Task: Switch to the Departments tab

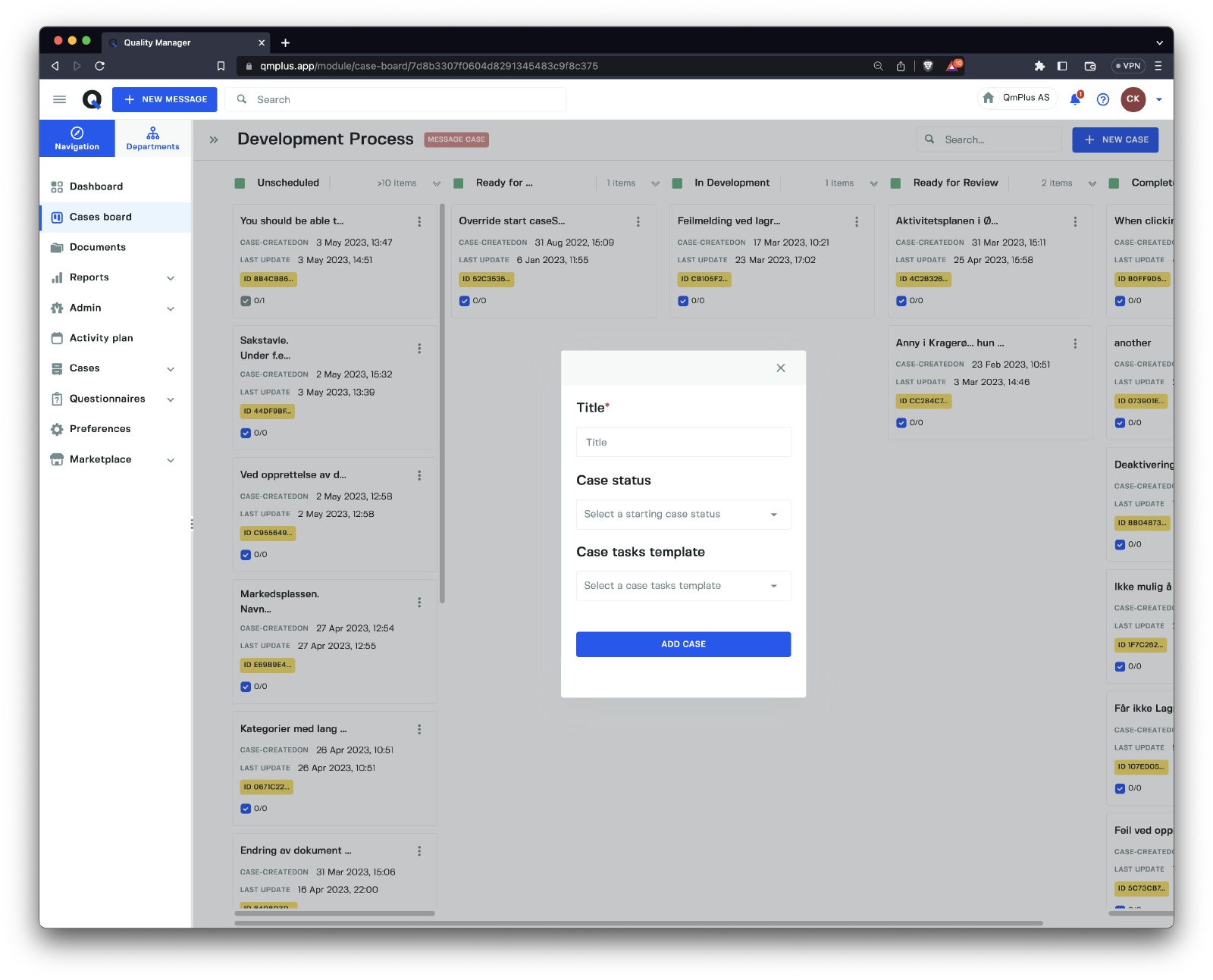Action: [x=152, y=139]
